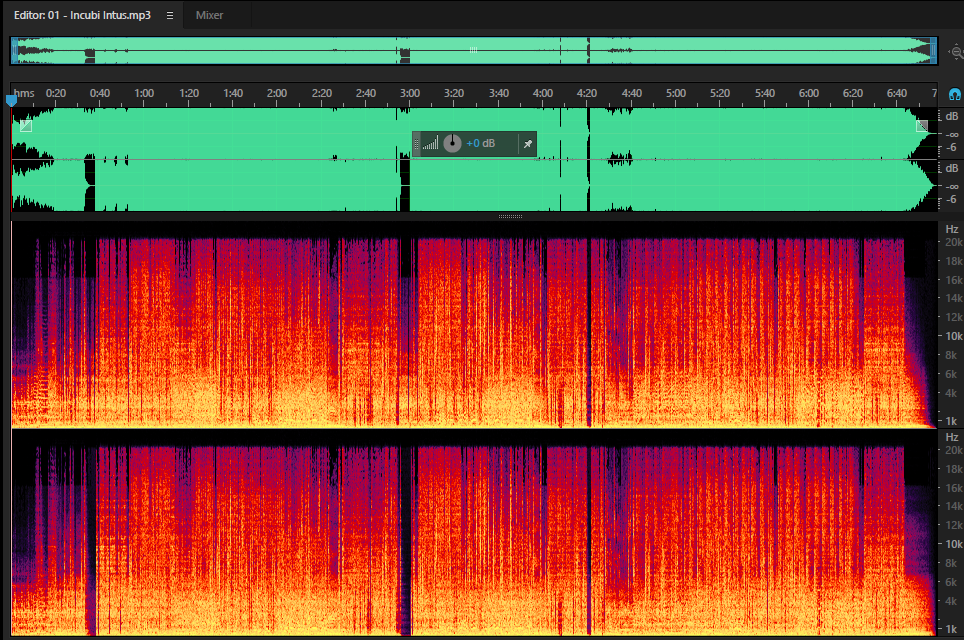Click 3:40 on the time ruler

tap(499, 93)
